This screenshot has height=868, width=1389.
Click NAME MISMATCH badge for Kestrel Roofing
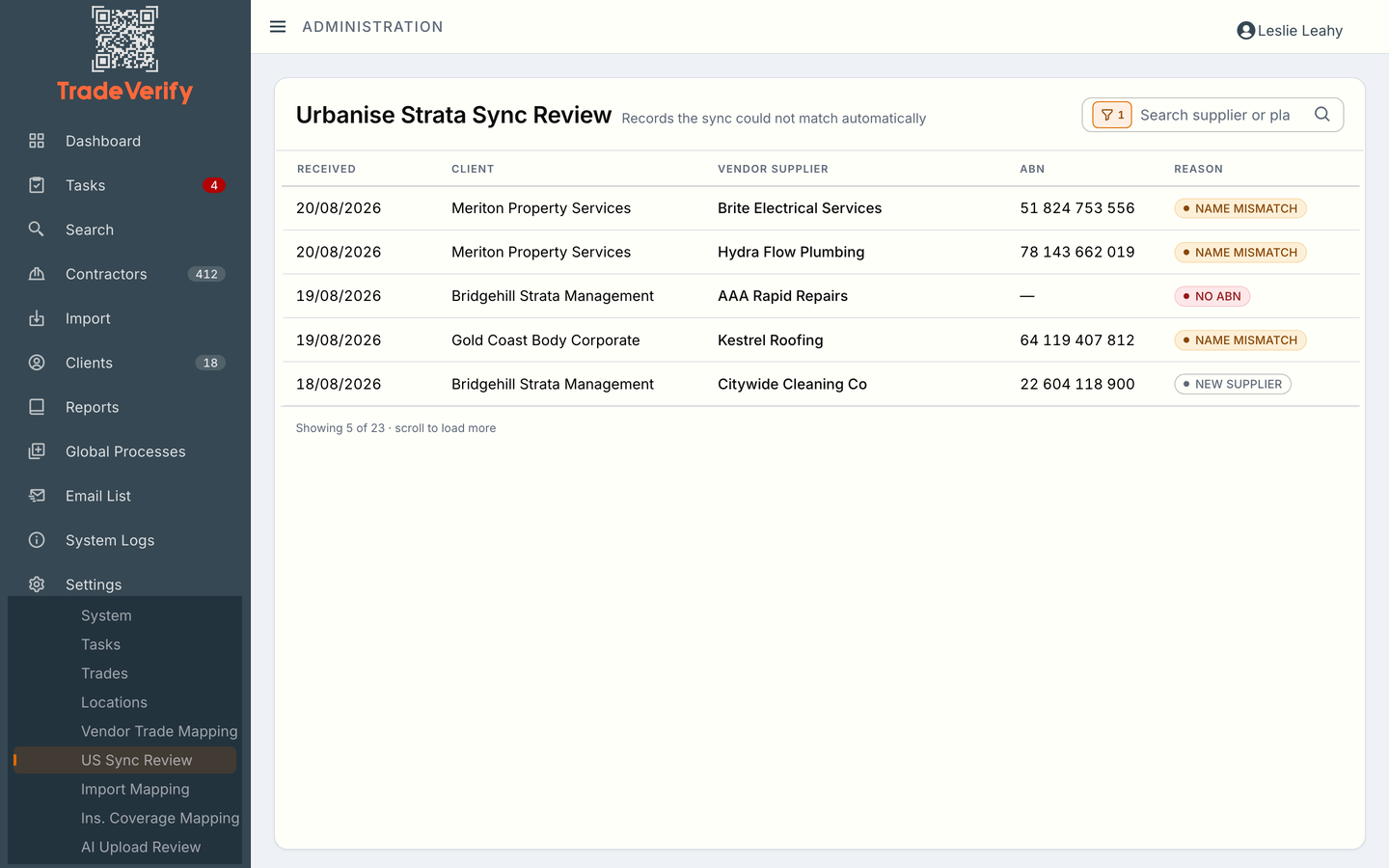(x=1240, y=339)
